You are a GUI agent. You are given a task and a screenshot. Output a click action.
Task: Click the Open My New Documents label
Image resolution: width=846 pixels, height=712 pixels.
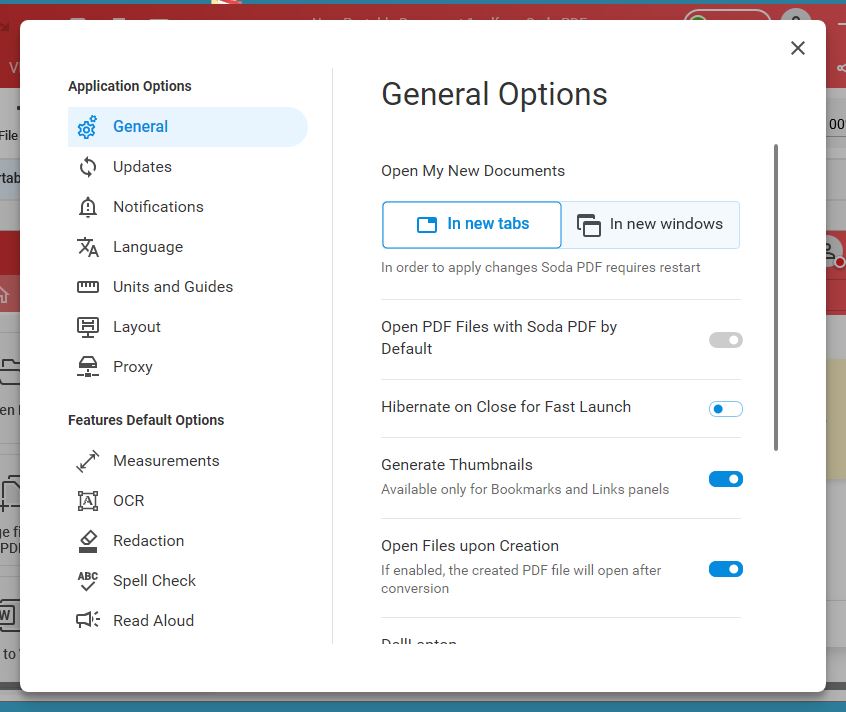click(x=473, y=171)
